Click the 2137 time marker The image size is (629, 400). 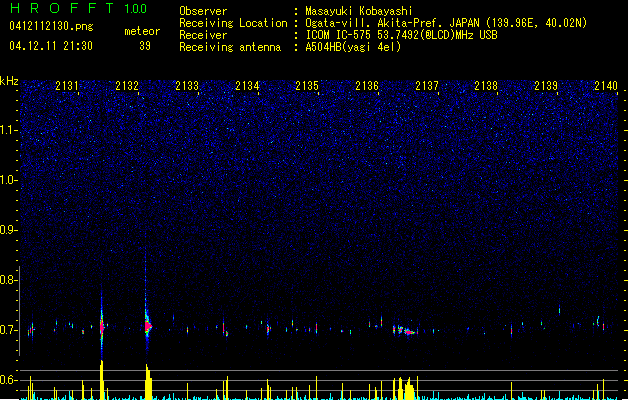pyautogui.click(x=427, y=85)
